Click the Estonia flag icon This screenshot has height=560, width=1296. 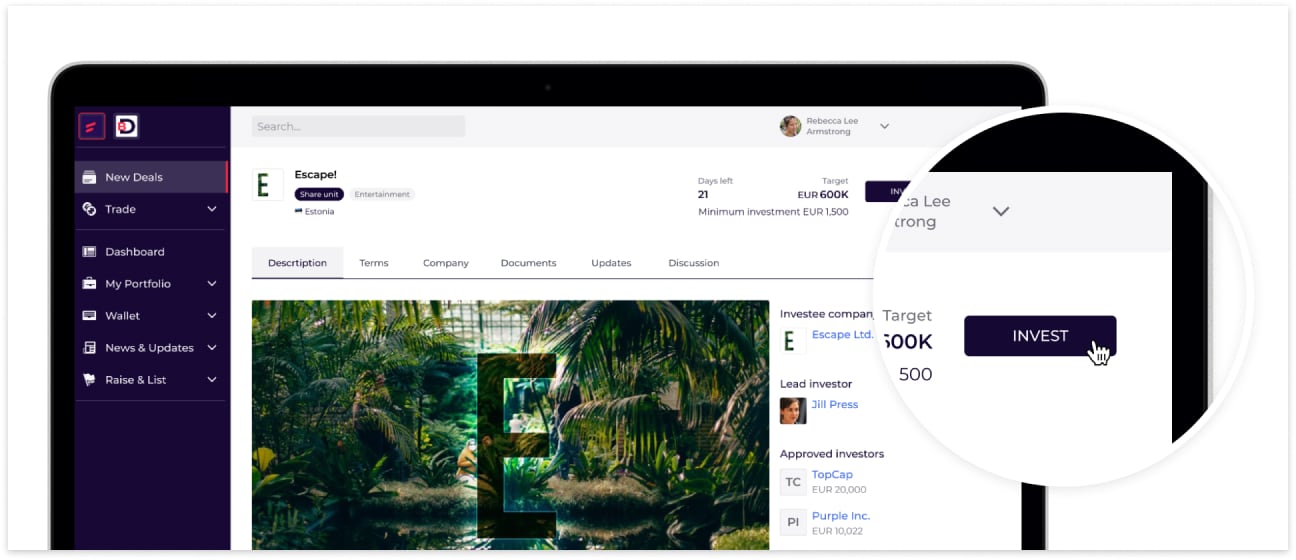pos(298,212)
